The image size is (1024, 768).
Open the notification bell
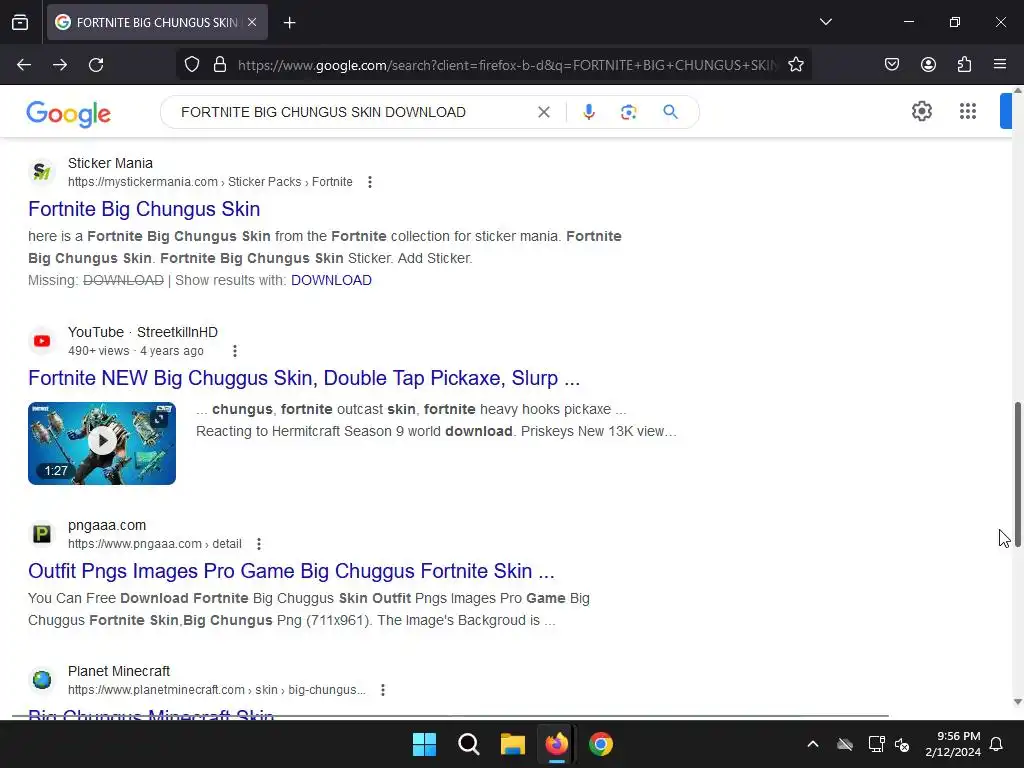[x=996, y=744]
